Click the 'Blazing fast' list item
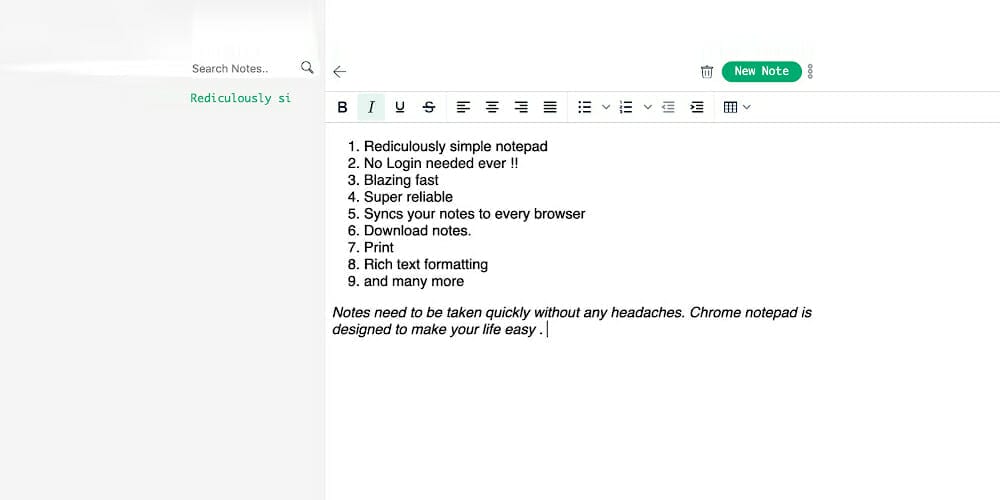The width and height of the screenshot is (1000, 500). coord(401,180)
